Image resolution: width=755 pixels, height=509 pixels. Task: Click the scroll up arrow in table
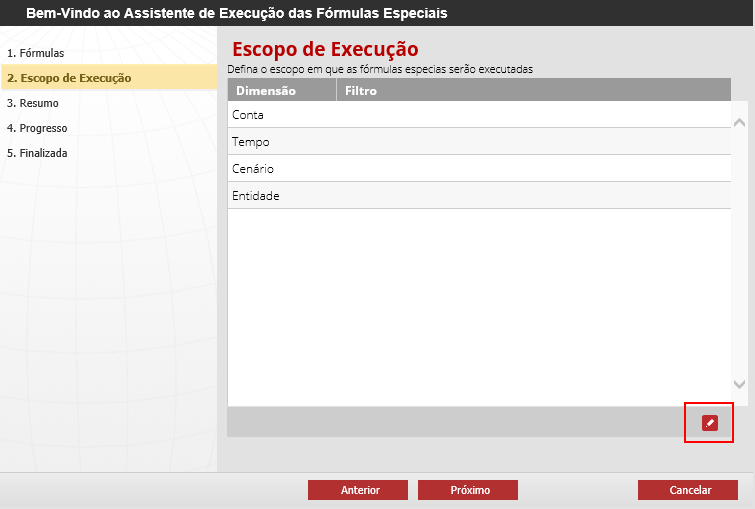739,122
